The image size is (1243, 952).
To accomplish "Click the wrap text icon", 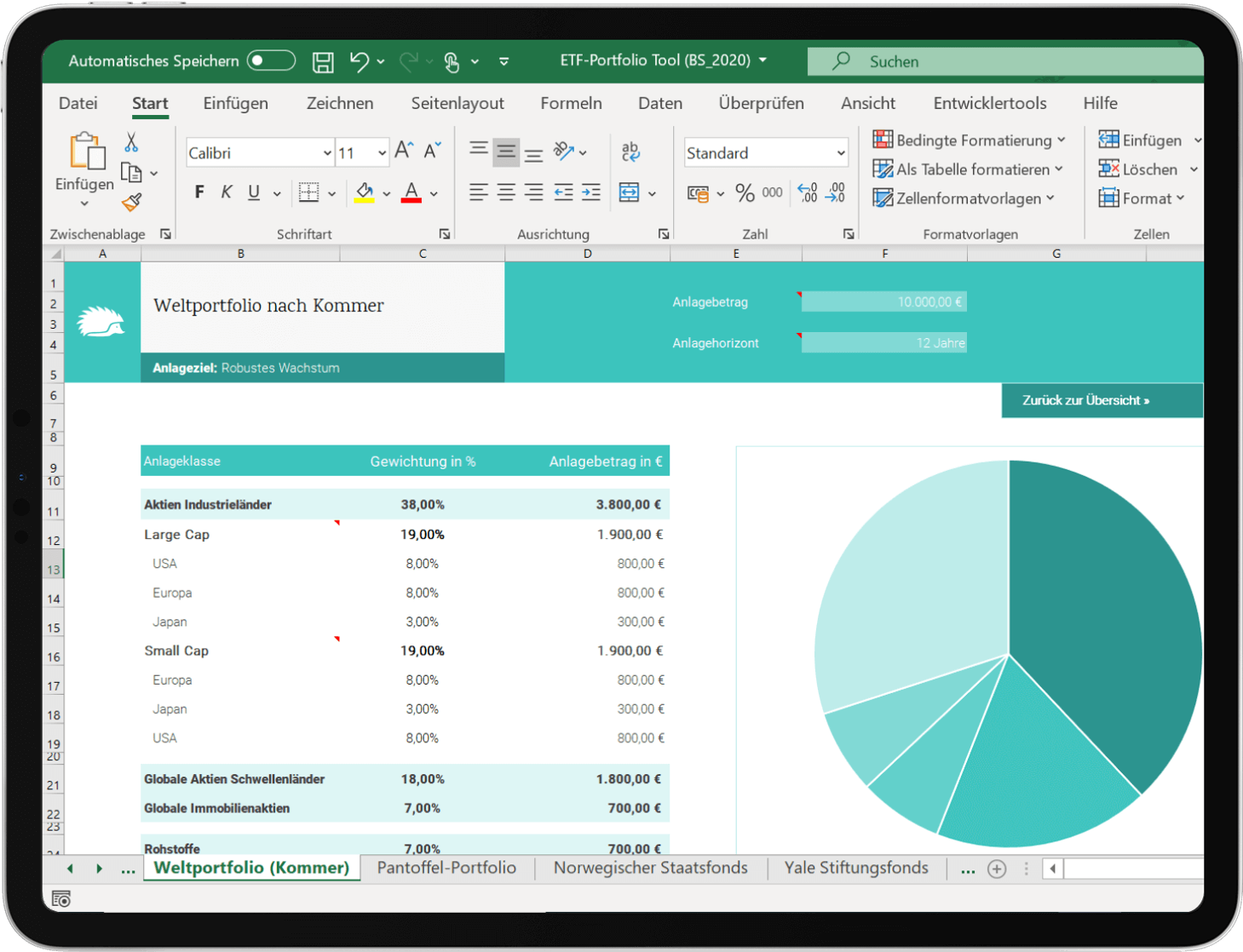I will tap(630, 152).
